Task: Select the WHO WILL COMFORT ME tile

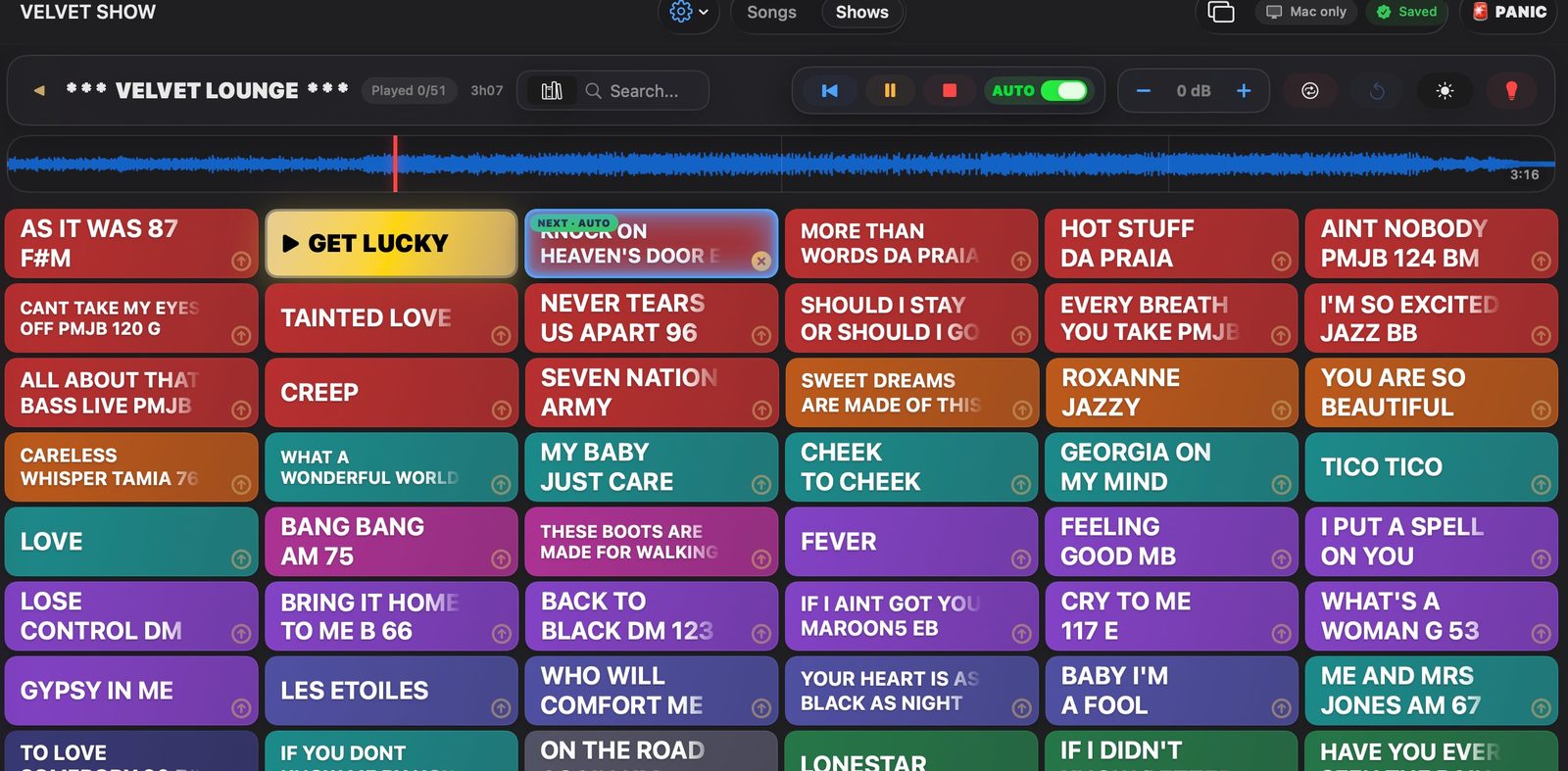Action: tap(651, 690)
